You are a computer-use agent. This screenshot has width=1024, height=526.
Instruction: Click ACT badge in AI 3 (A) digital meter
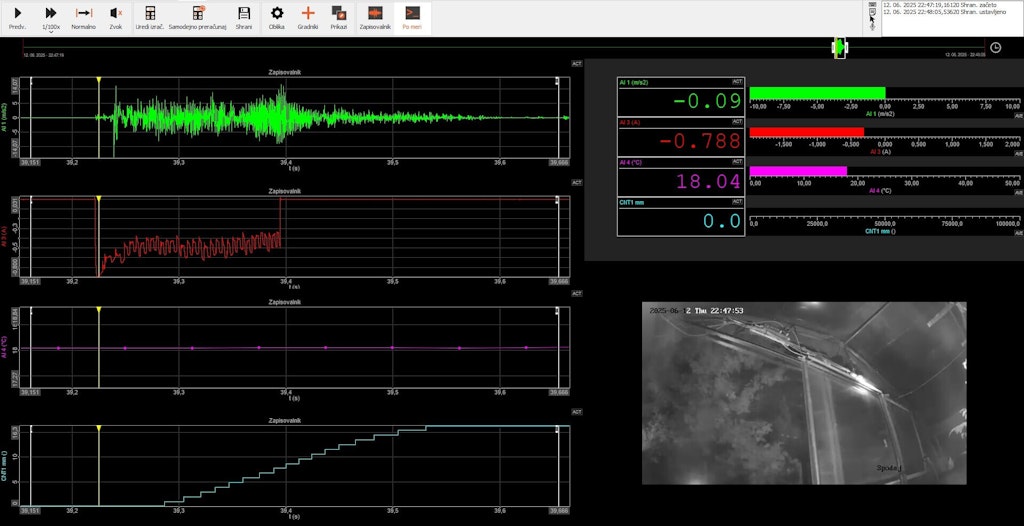[737, 122]
